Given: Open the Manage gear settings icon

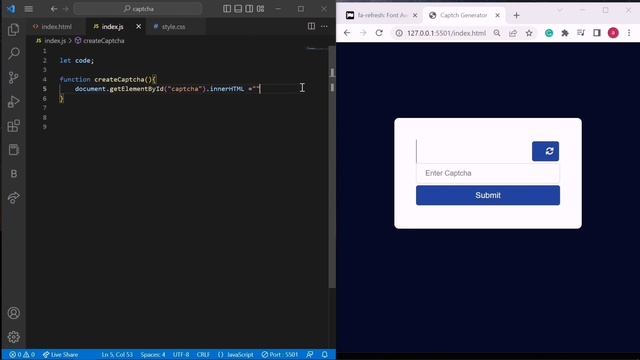Looking at the screenshot, I should pyautogui.click(x=13, y=337).
